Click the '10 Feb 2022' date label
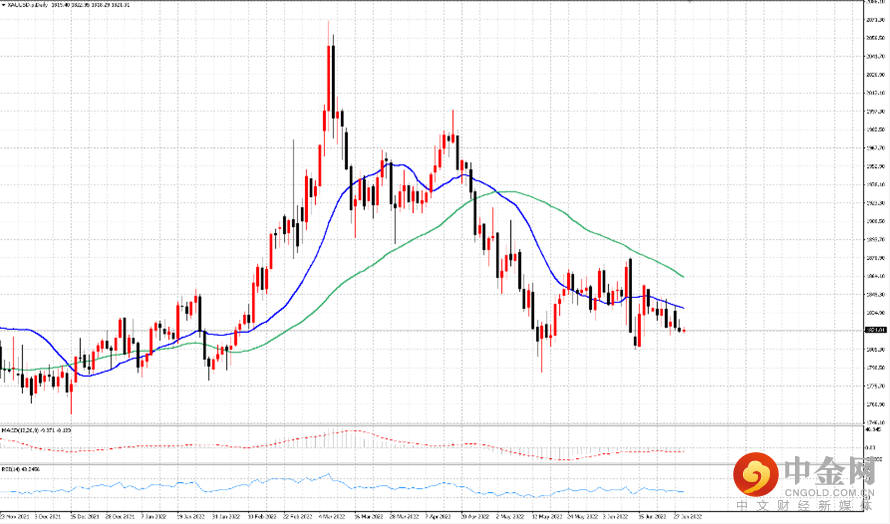 pyautogui.click(x=260, y=517)
